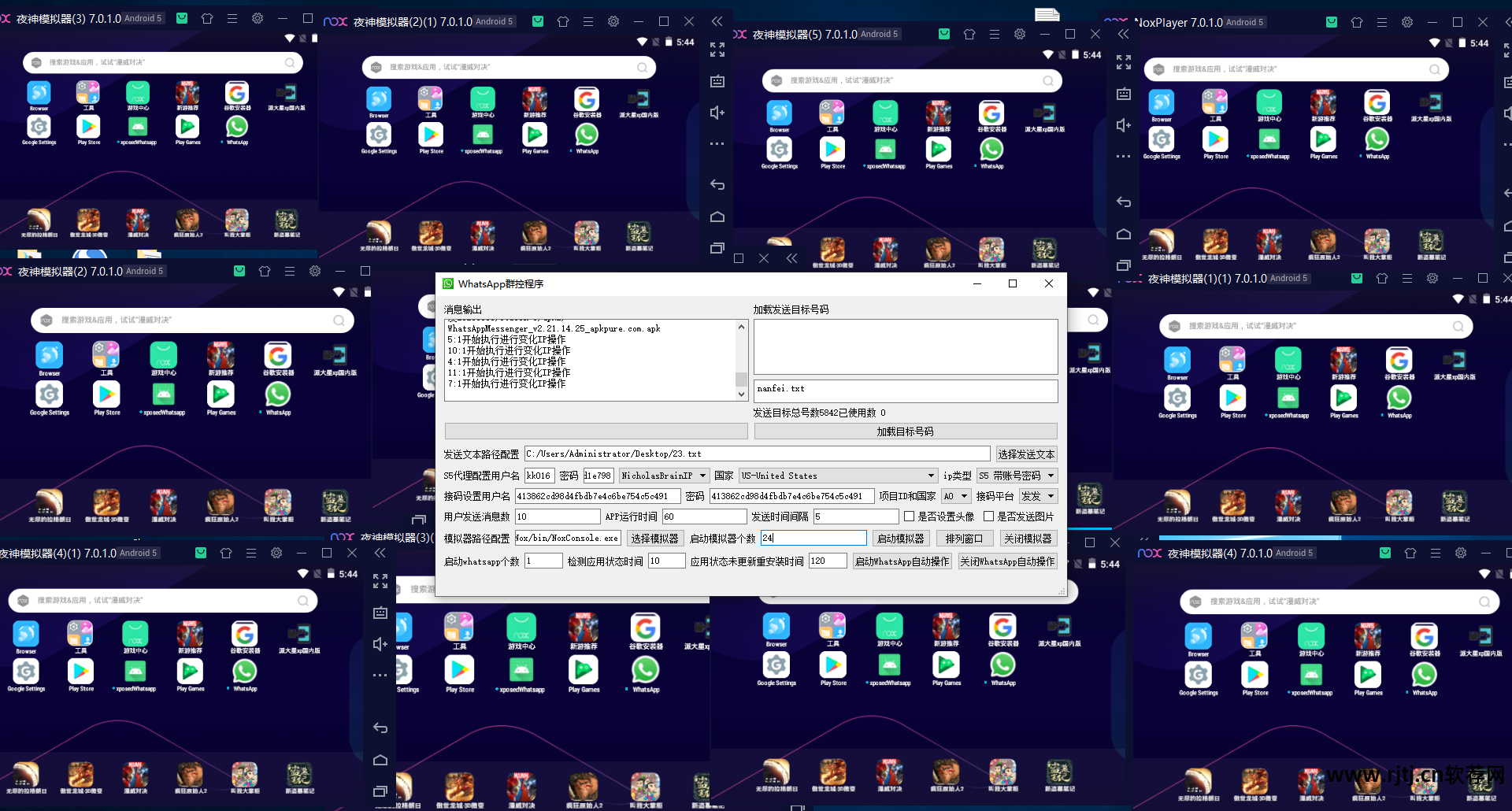Click 关闭WhatsApp自动操作 button
This screenshot has width=1512, height=811.
pos(1008,561)
